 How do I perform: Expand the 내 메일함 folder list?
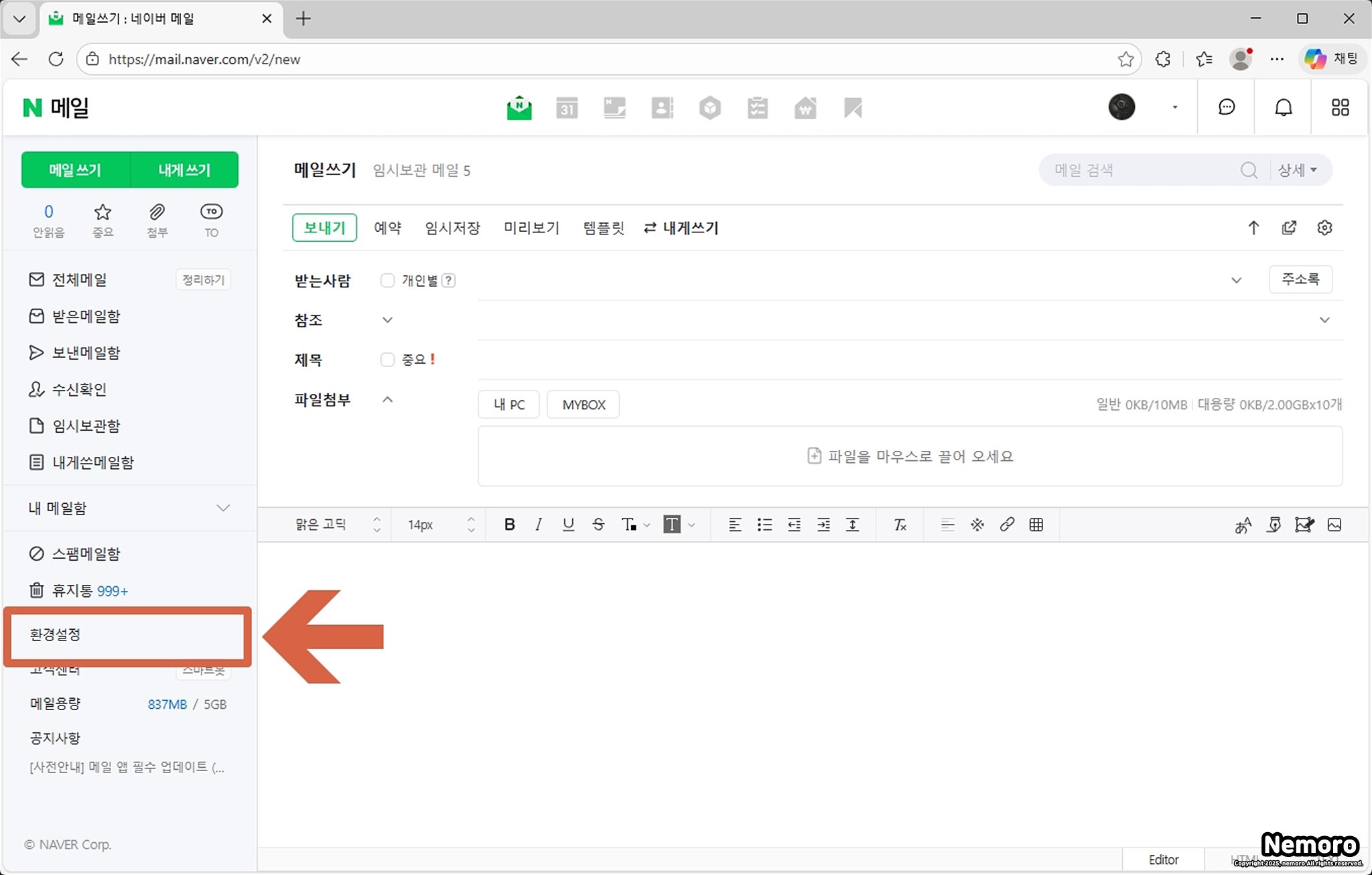[x=223, y=508]
